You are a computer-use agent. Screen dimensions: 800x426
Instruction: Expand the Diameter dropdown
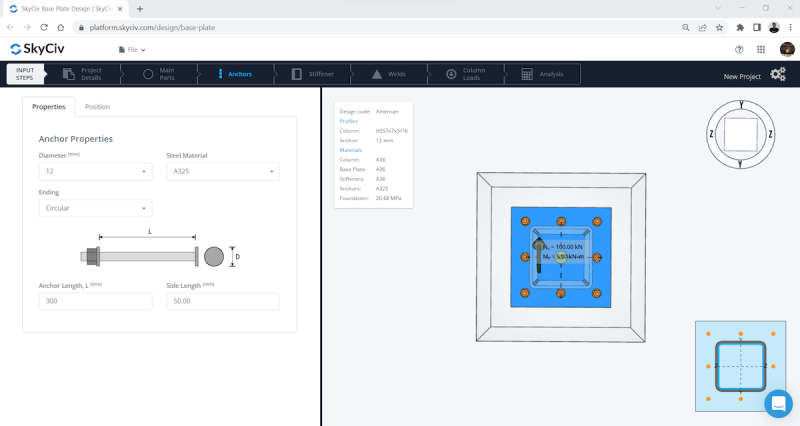click(x=95, y=172)
